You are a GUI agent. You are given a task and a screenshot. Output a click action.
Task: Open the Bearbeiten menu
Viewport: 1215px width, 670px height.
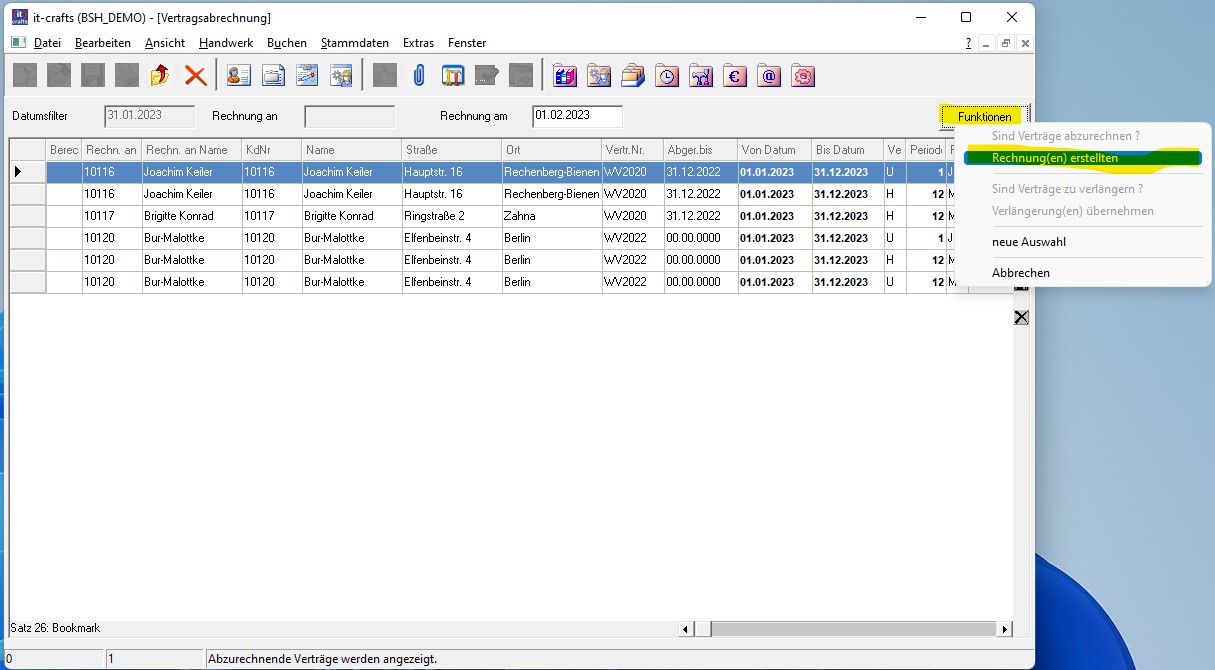point(103,43)
